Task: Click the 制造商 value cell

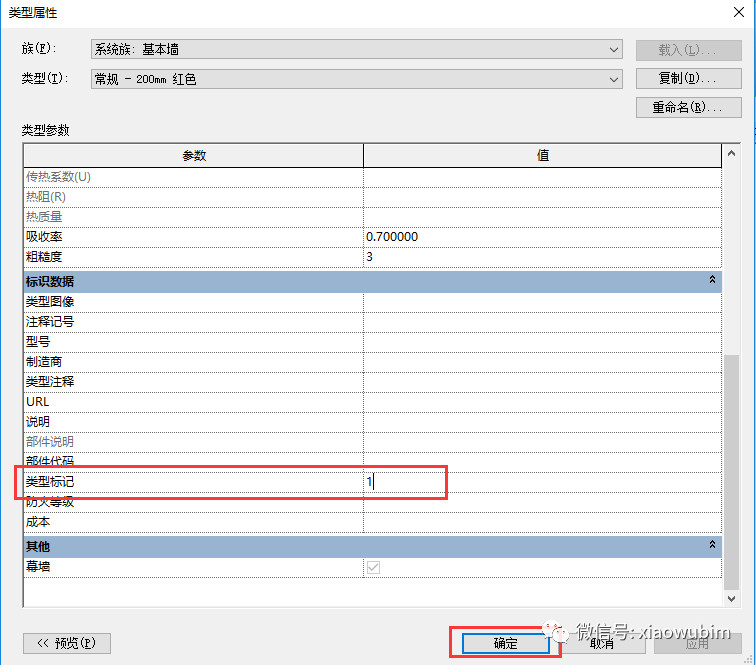Action: (542, 362)
